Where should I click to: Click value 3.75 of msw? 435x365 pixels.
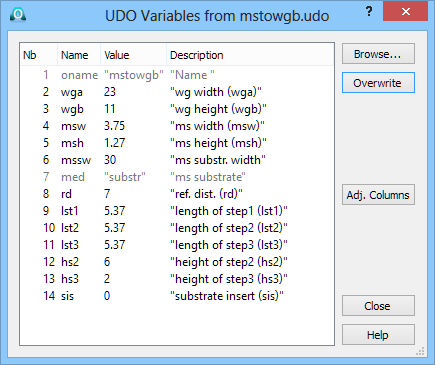coord(114,126)
